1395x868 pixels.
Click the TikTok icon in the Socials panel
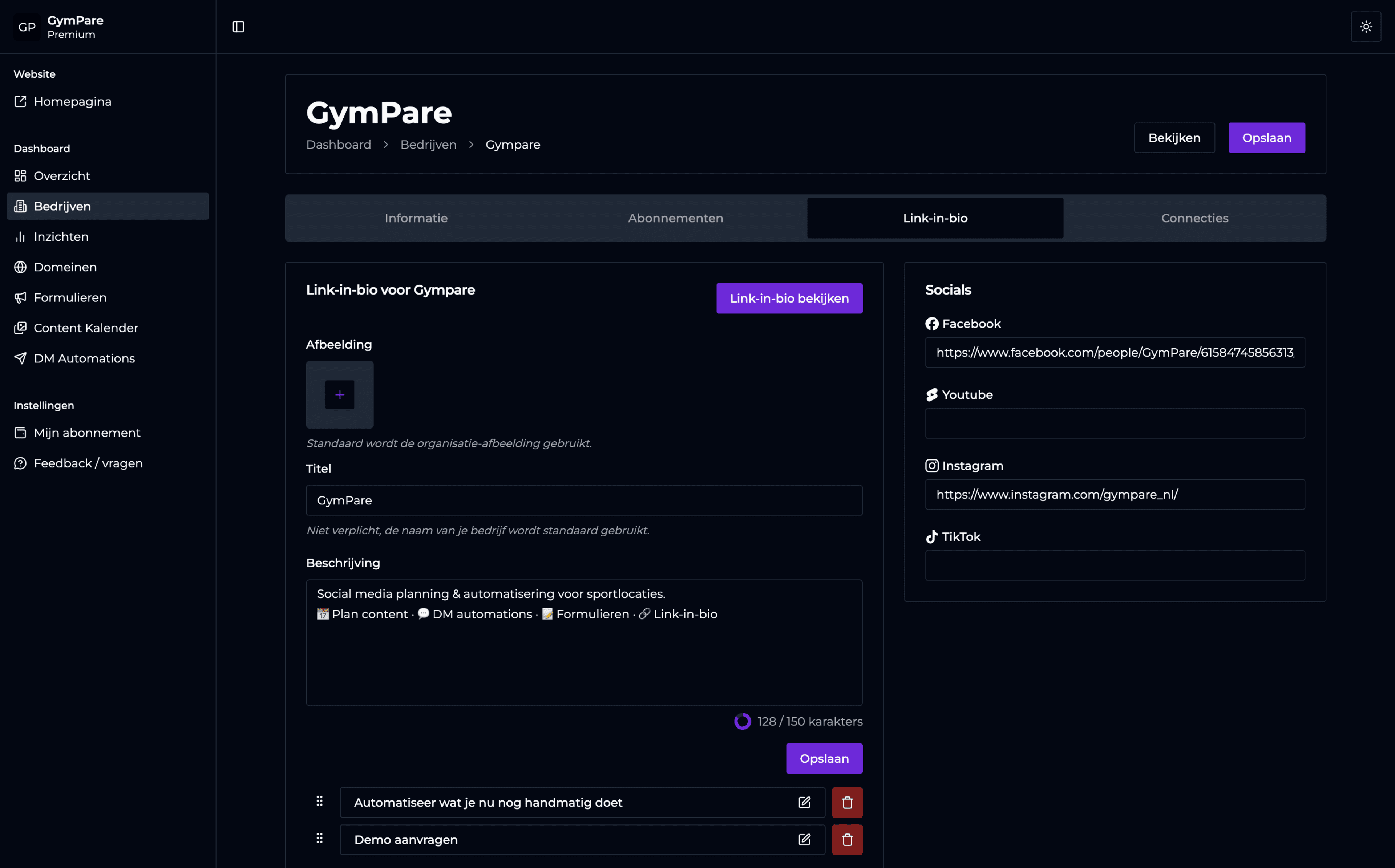(x=932, y=536)
